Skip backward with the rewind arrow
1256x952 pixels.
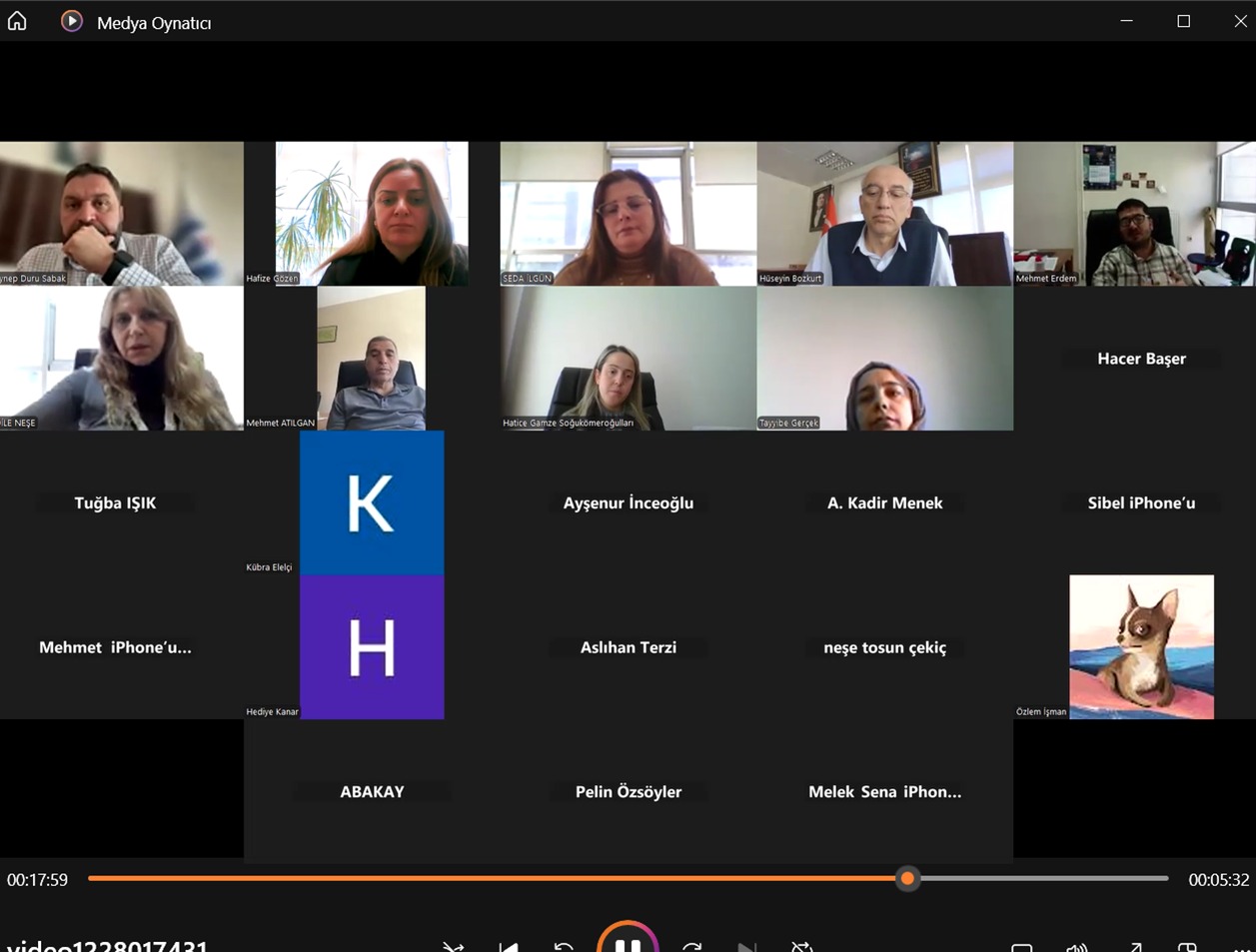click(x=564, y=946)
